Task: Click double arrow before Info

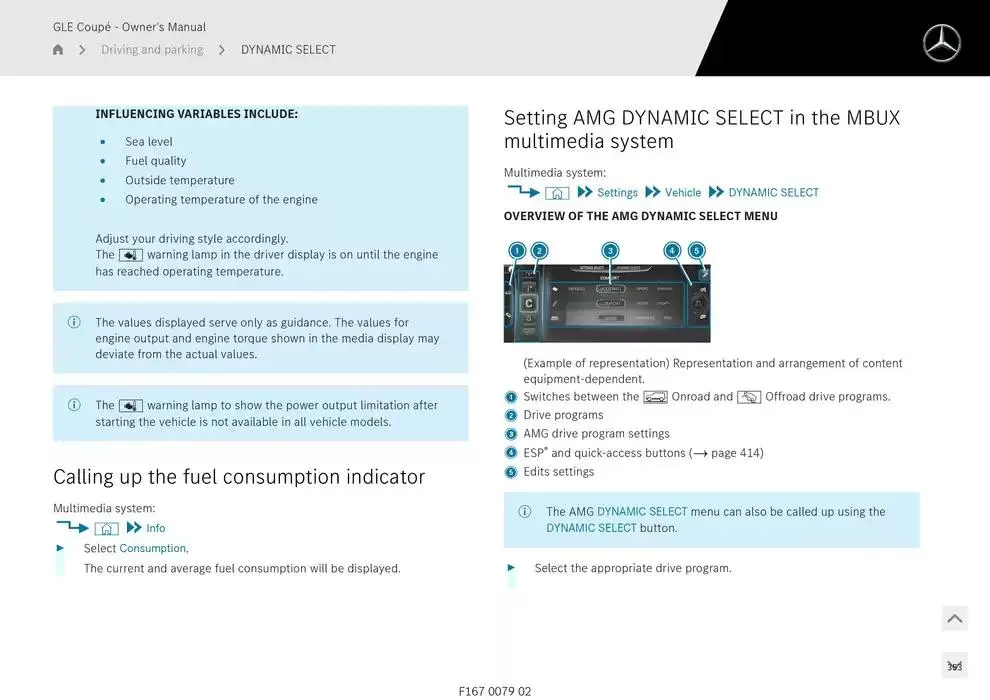Action: pos(134,528)
